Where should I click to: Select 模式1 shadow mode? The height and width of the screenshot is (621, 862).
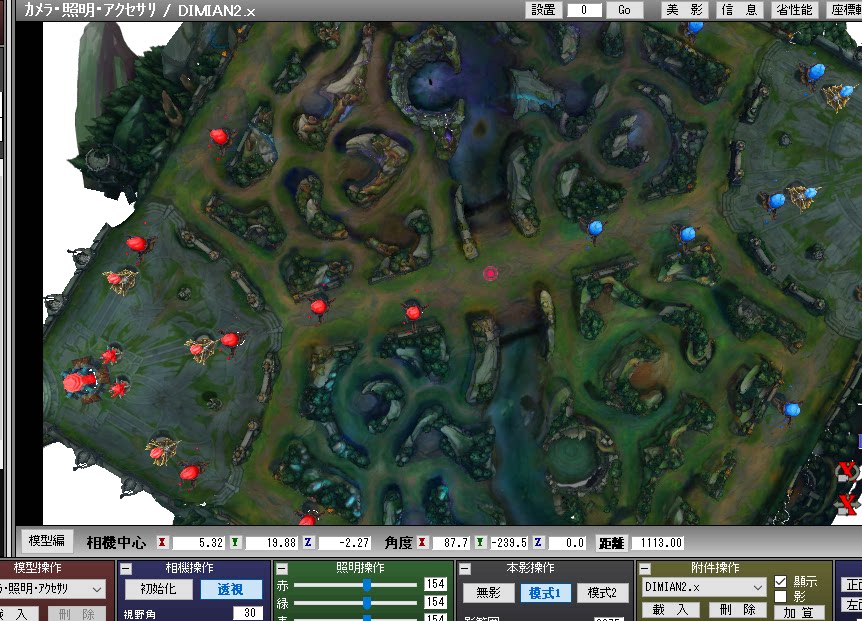pyautogui.click(x=544, y=593)
